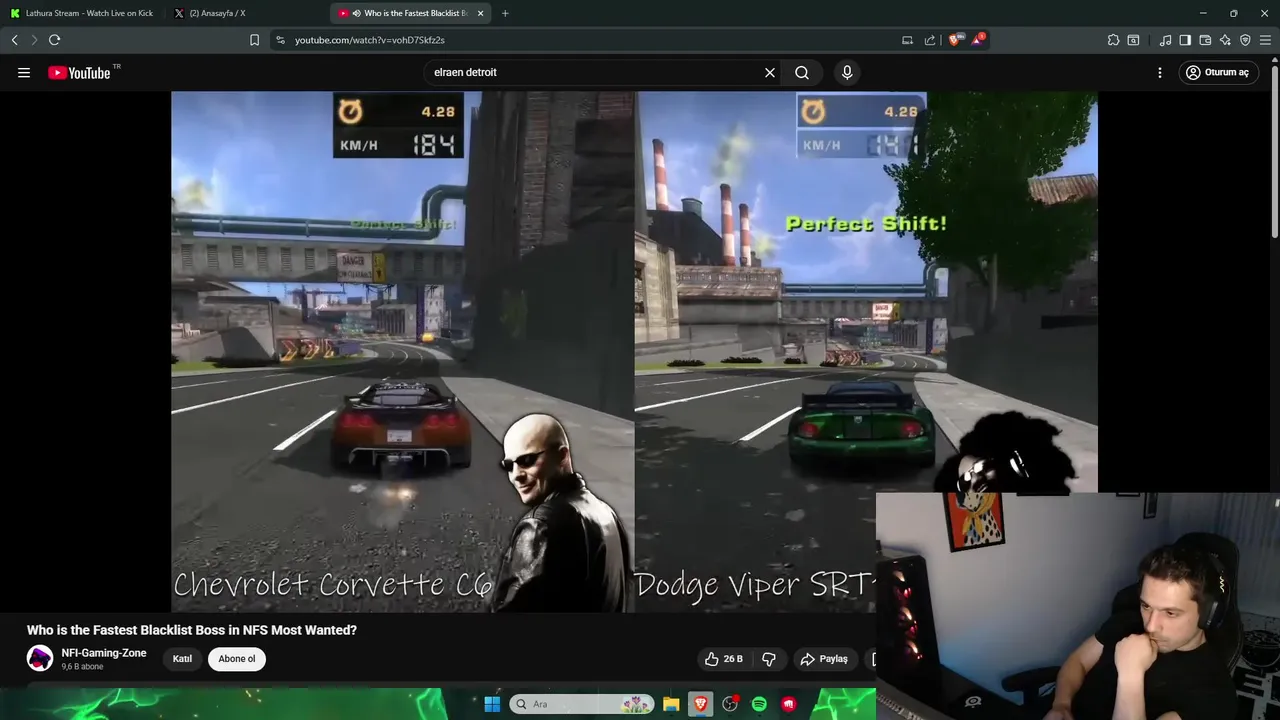Switch to the '(2) Anasayfa / X' tab
The image size is (1280, 720).
pos(245,13)
